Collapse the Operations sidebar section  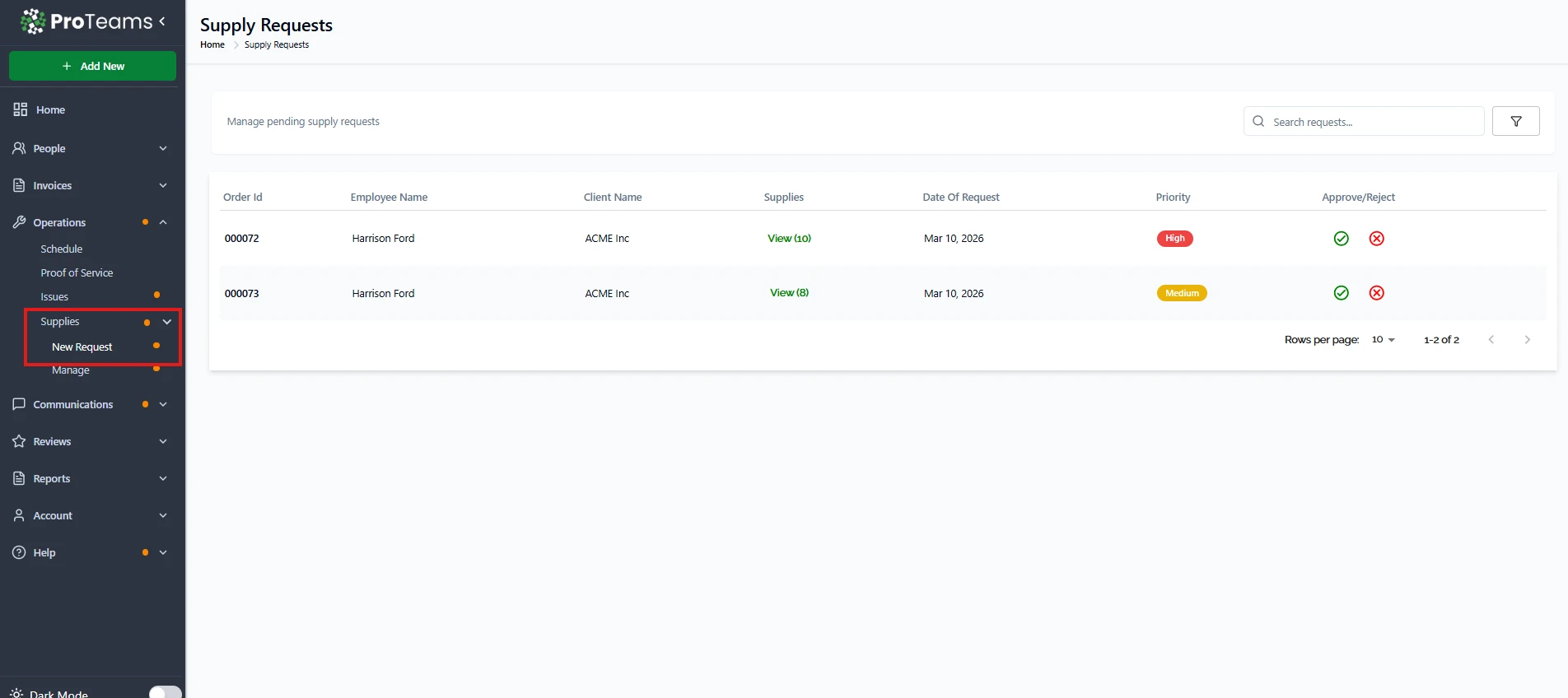pos(162,223)
